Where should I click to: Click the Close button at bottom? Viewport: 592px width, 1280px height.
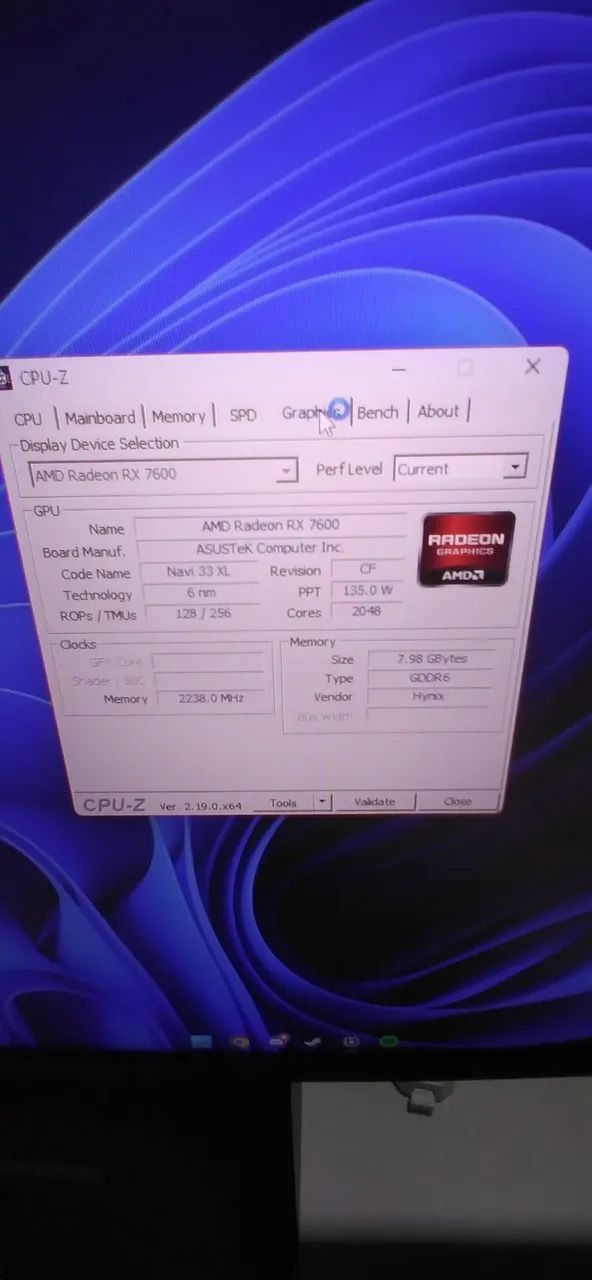point(457,801)
